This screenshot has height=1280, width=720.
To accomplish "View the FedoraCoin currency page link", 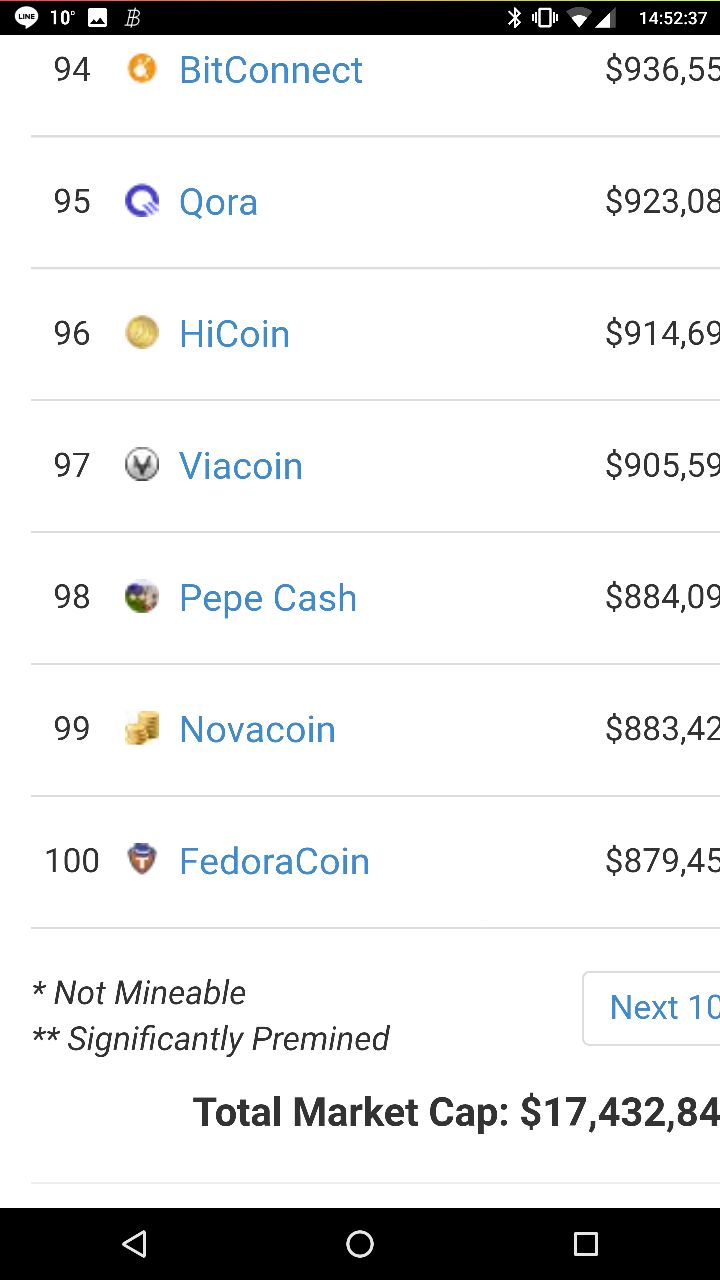I will (274, 862).
